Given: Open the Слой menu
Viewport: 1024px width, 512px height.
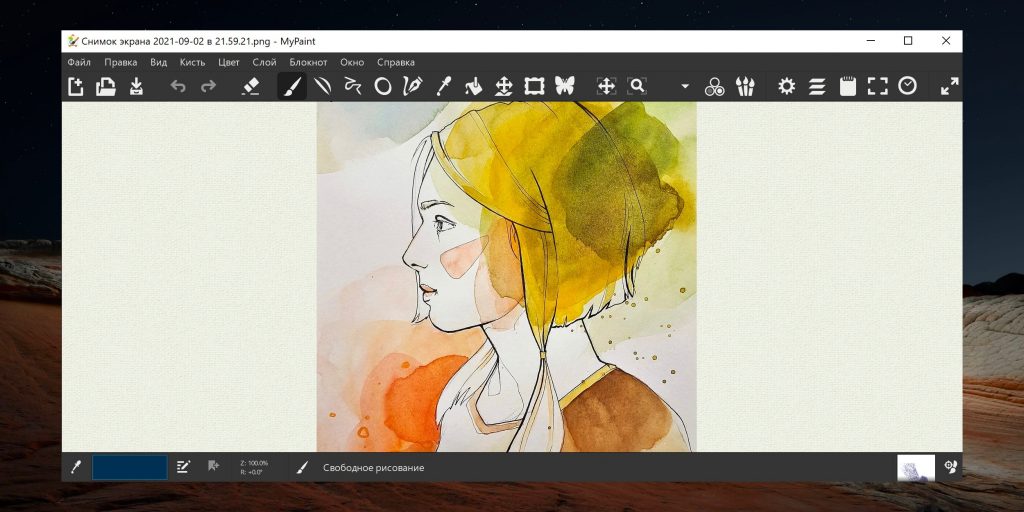Looking at the screenshot, I should [265, 62].
